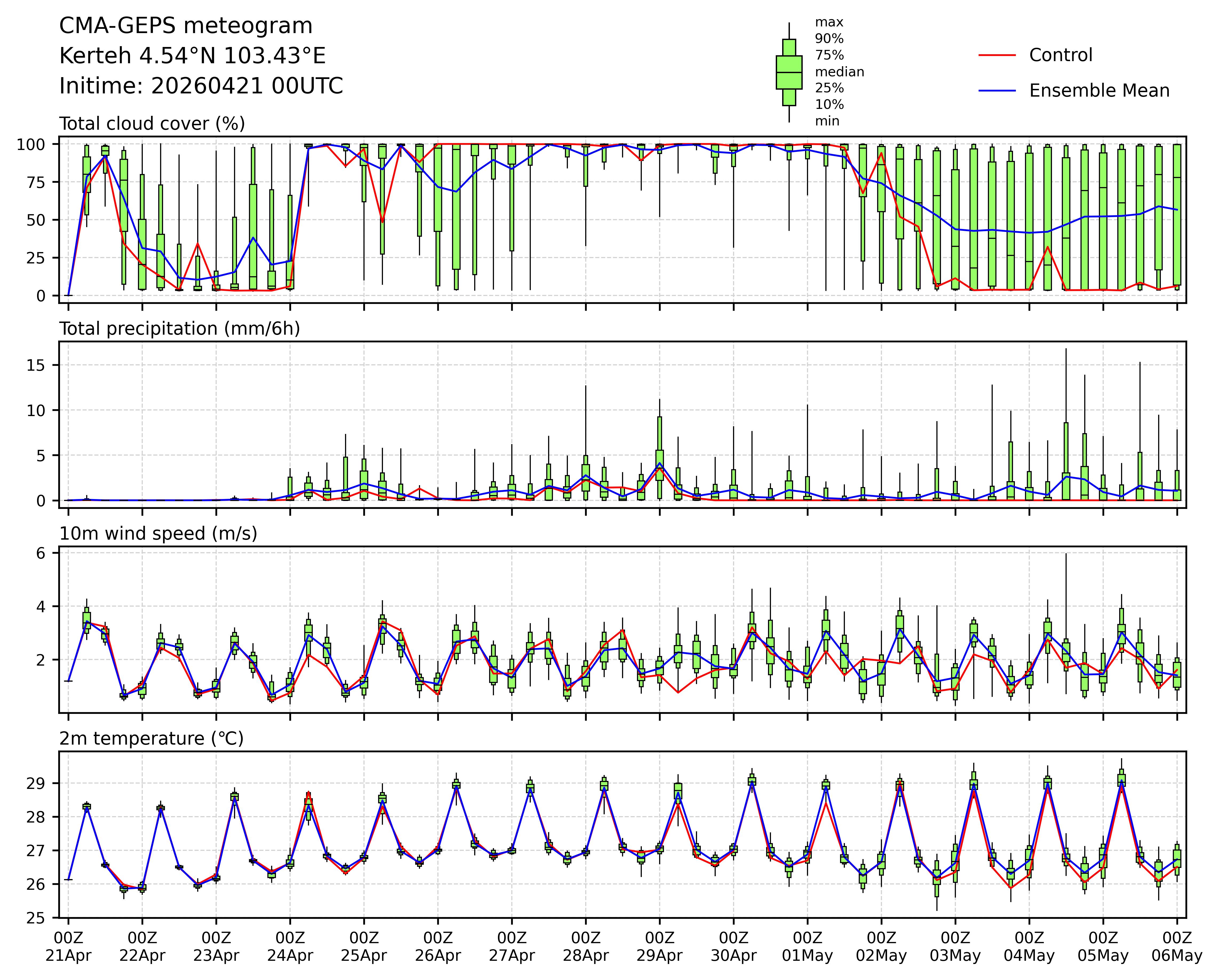The width and height of the screenshot is (1219, 980).
Task: Click the red Control legend line
Action: [x=997, y=56]
